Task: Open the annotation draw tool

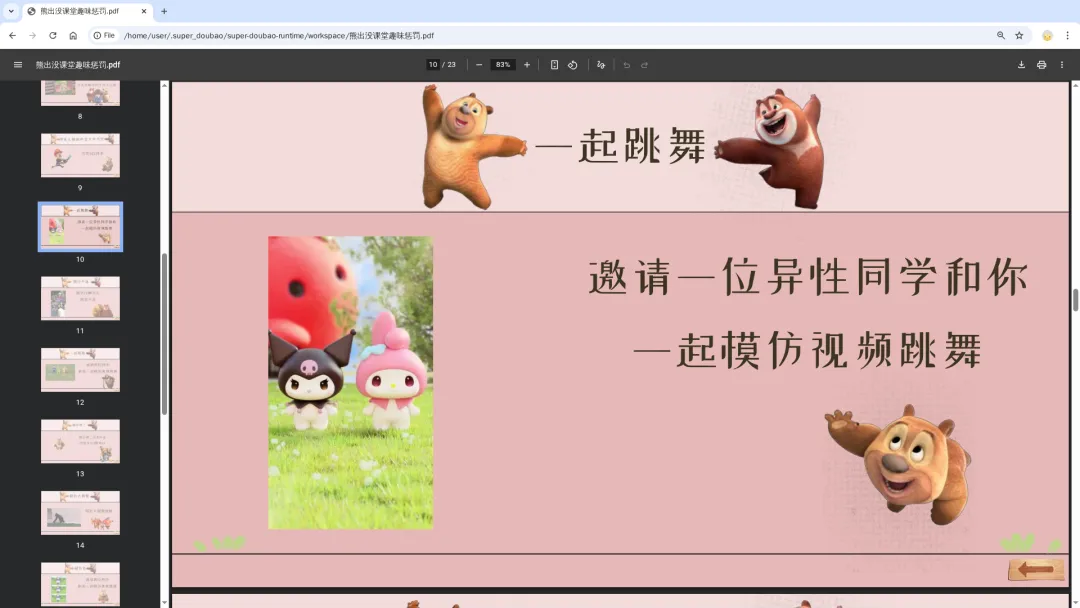Action: (601, 65)
